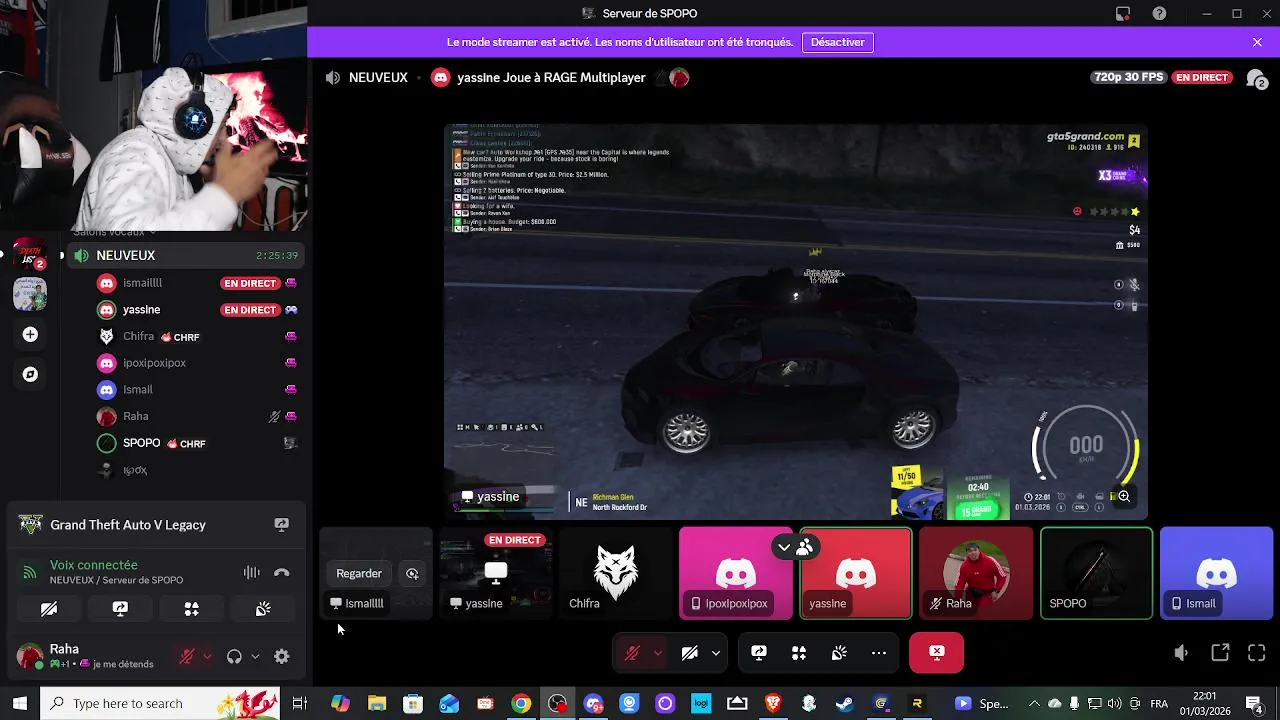Open soundboard from call control bar

(839, 653)
